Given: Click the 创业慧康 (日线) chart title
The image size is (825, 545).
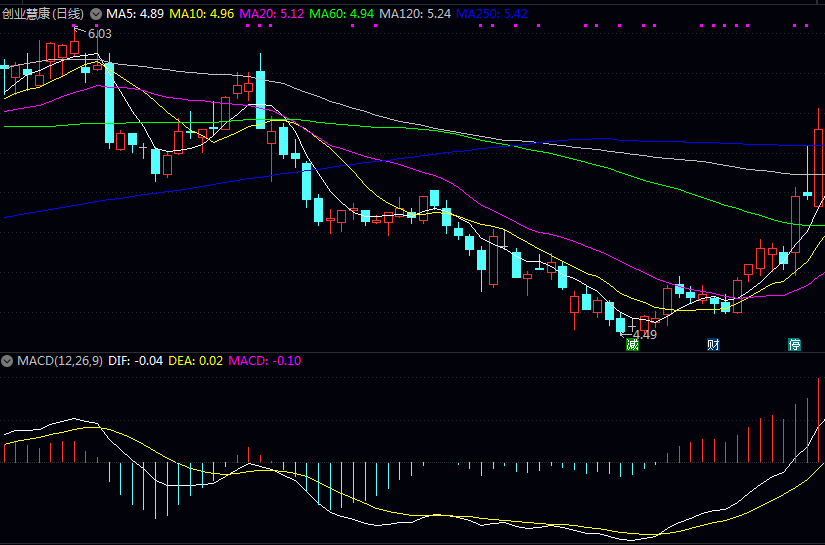Looking at the screenshot, I should [43, 14].
